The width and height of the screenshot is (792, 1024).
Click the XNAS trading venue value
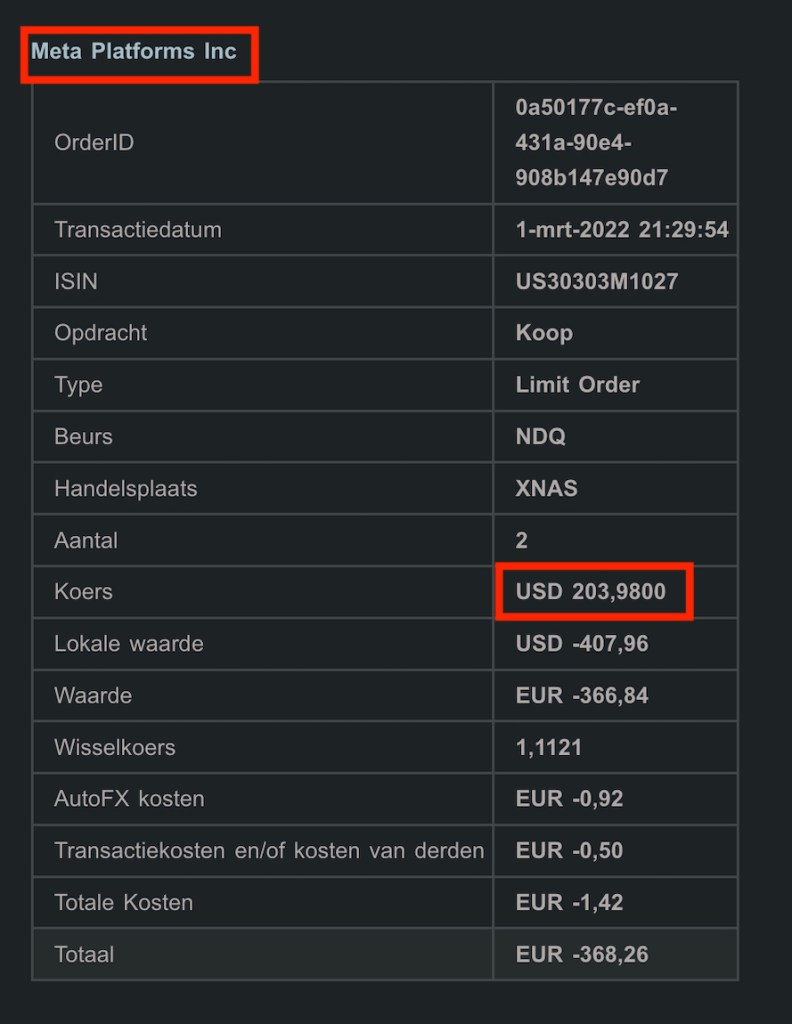[546, 489]
